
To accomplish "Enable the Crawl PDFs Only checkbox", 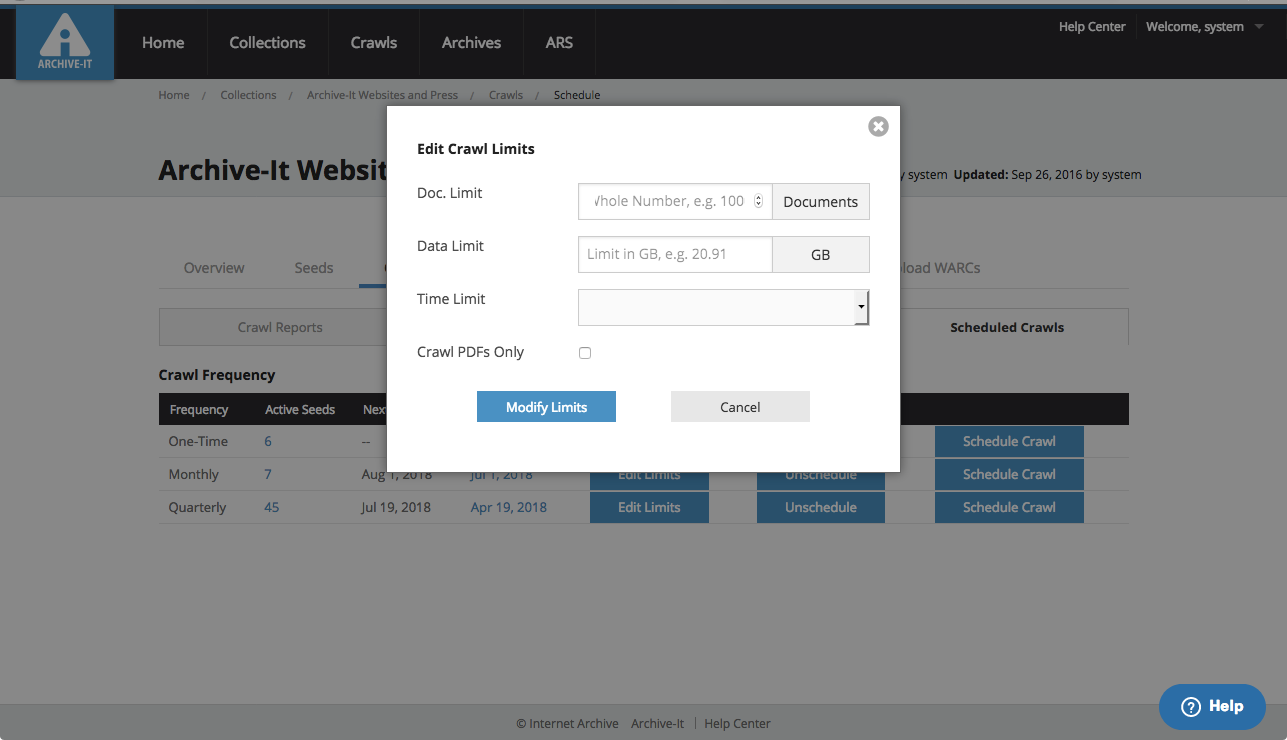I will 585,353.
